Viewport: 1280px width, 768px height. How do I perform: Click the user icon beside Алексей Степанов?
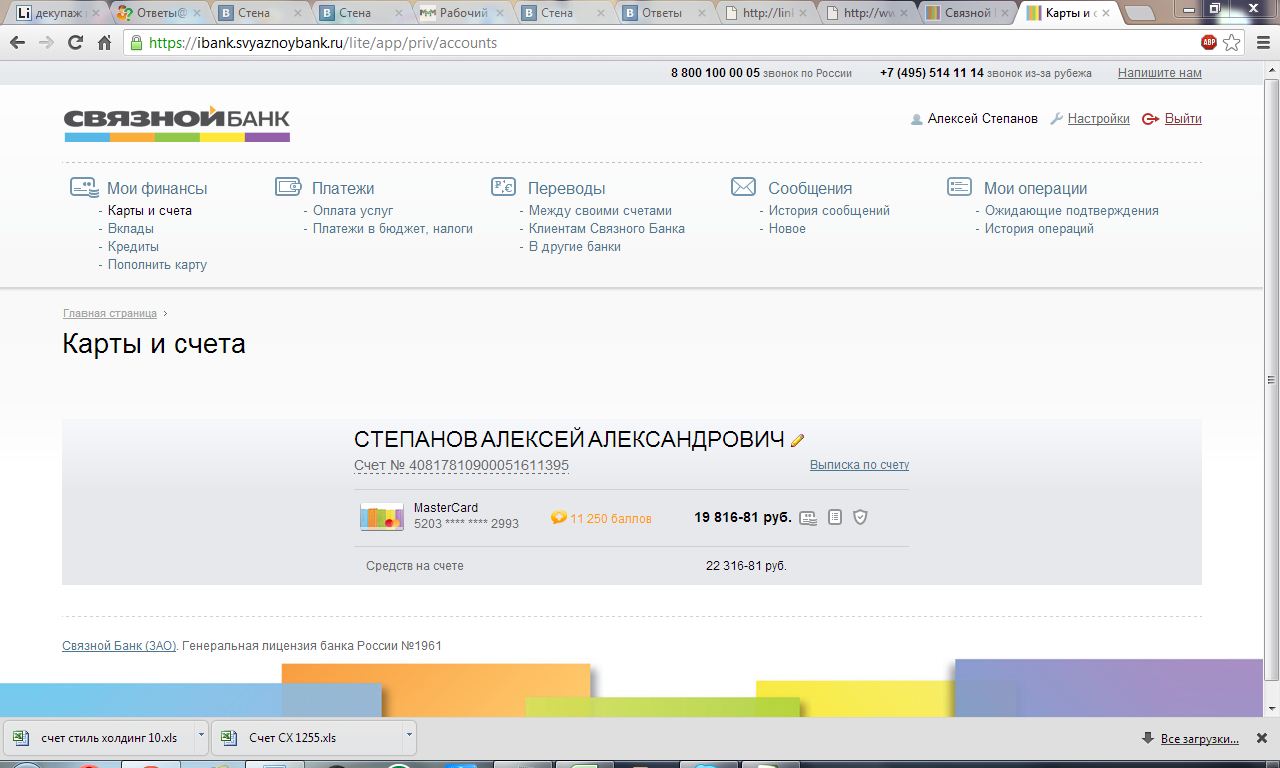[916, 119]
